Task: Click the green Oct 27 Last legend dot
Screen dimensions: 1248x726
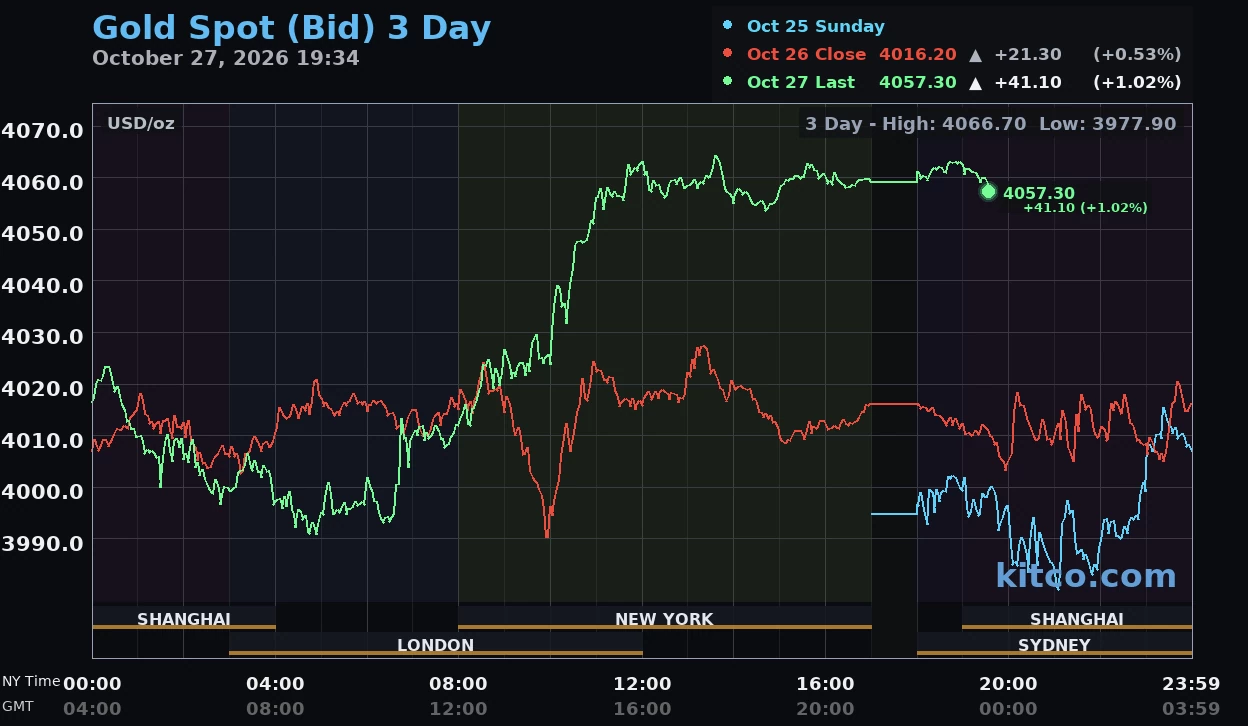Action: pos(727,82)
